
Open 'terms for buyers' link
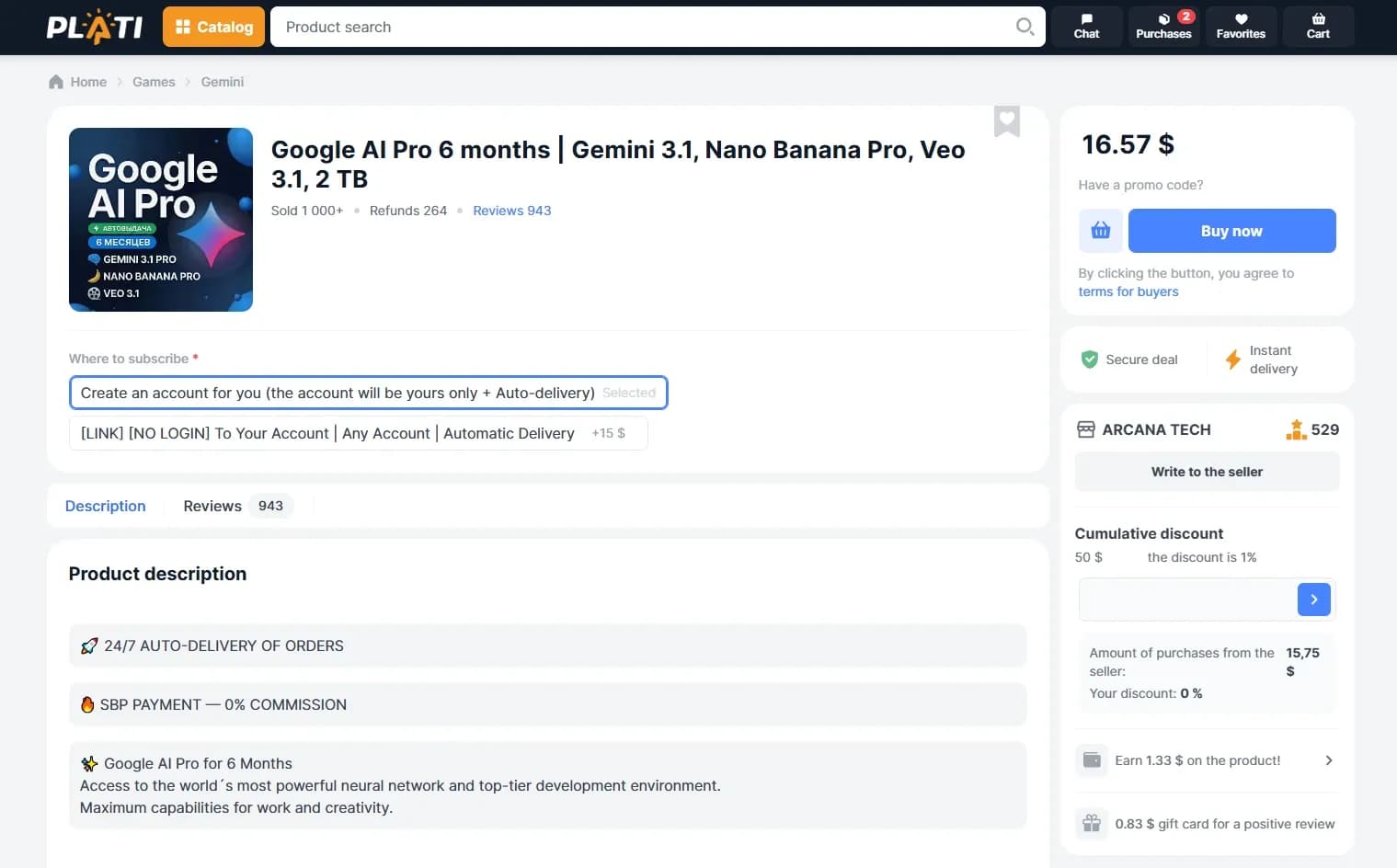click(1128, 291)
